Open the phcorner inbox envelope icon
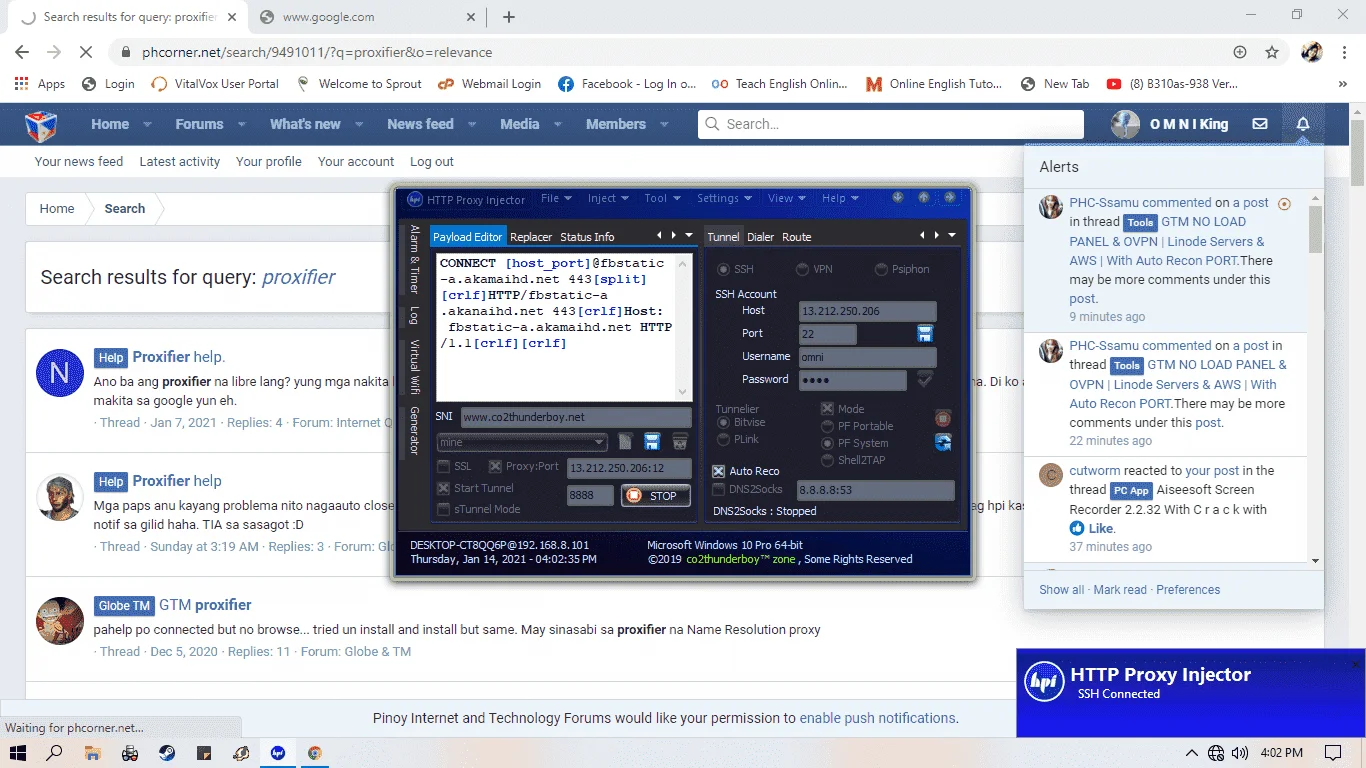1366x768 pixels. 1260,124
